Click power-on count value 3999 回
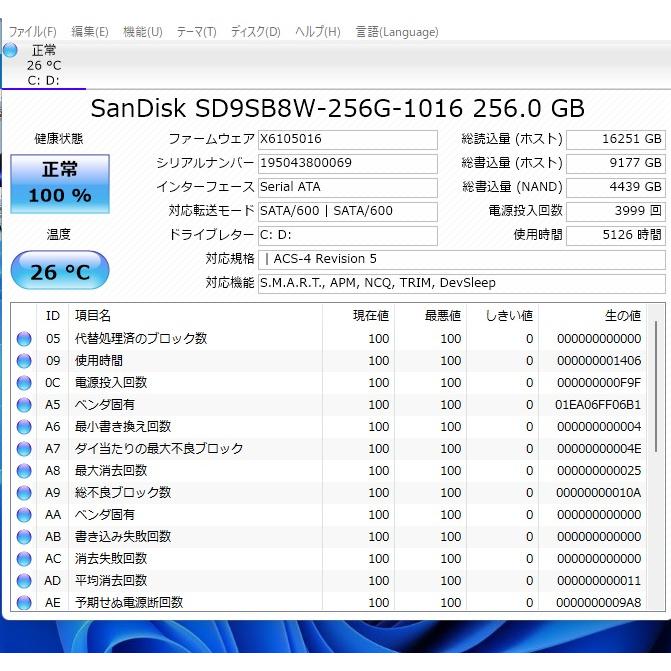The width and height of the screenshot is (671, 671). tap(616, 211)
